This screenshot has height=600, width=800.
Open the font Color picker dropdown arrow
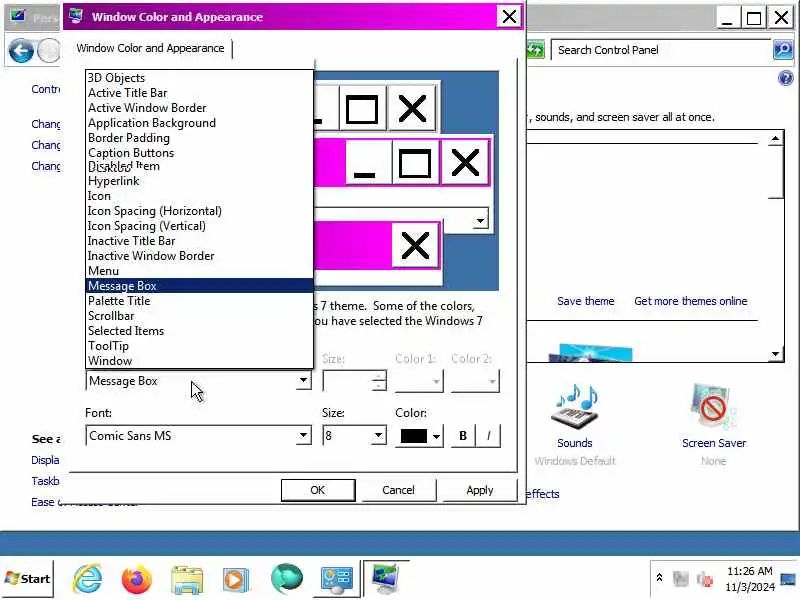[x=436, y=436]
